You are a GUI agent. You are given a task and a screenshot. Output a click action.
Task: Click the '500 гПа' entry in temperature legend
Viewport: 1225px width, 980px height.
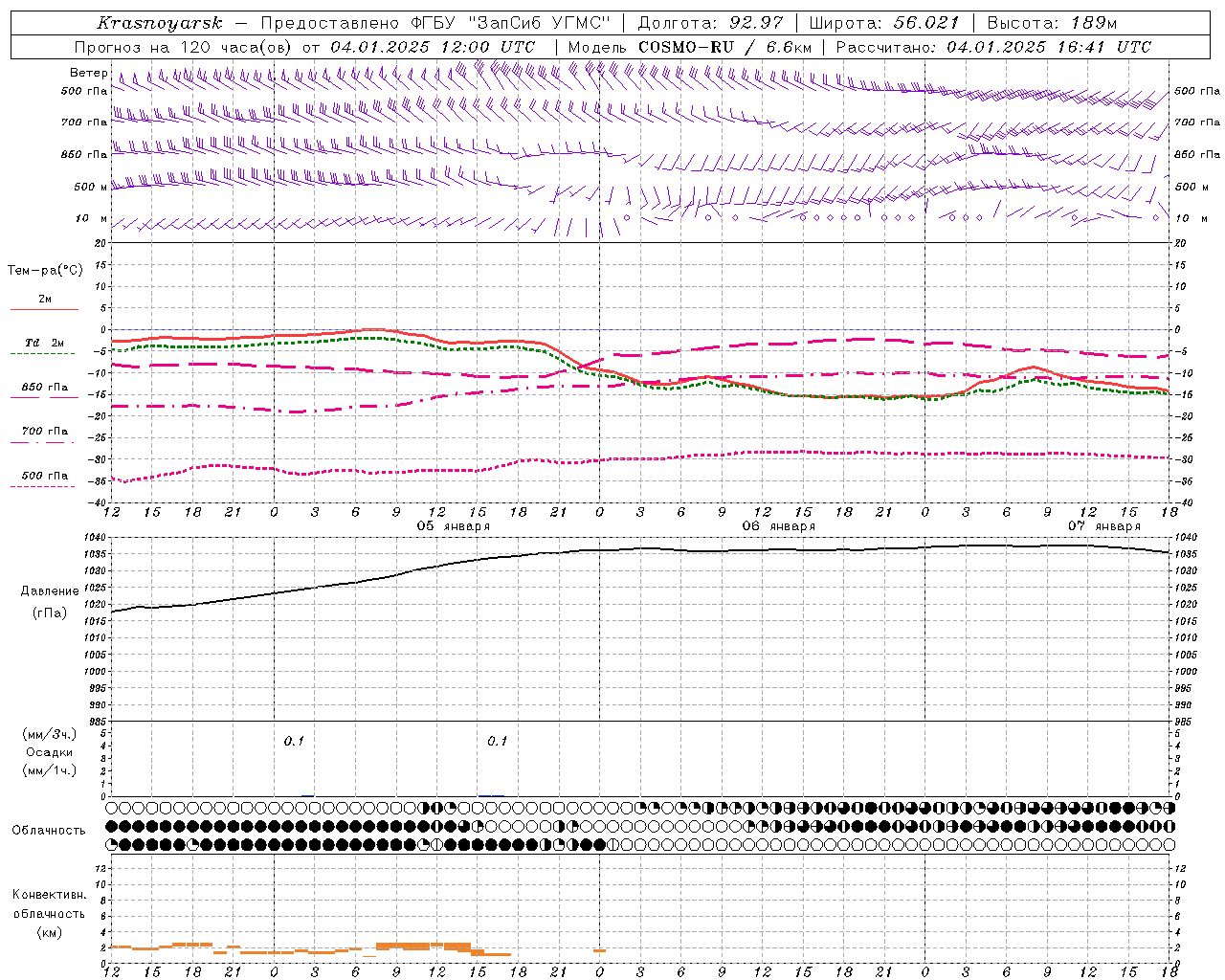pos(45,476)
